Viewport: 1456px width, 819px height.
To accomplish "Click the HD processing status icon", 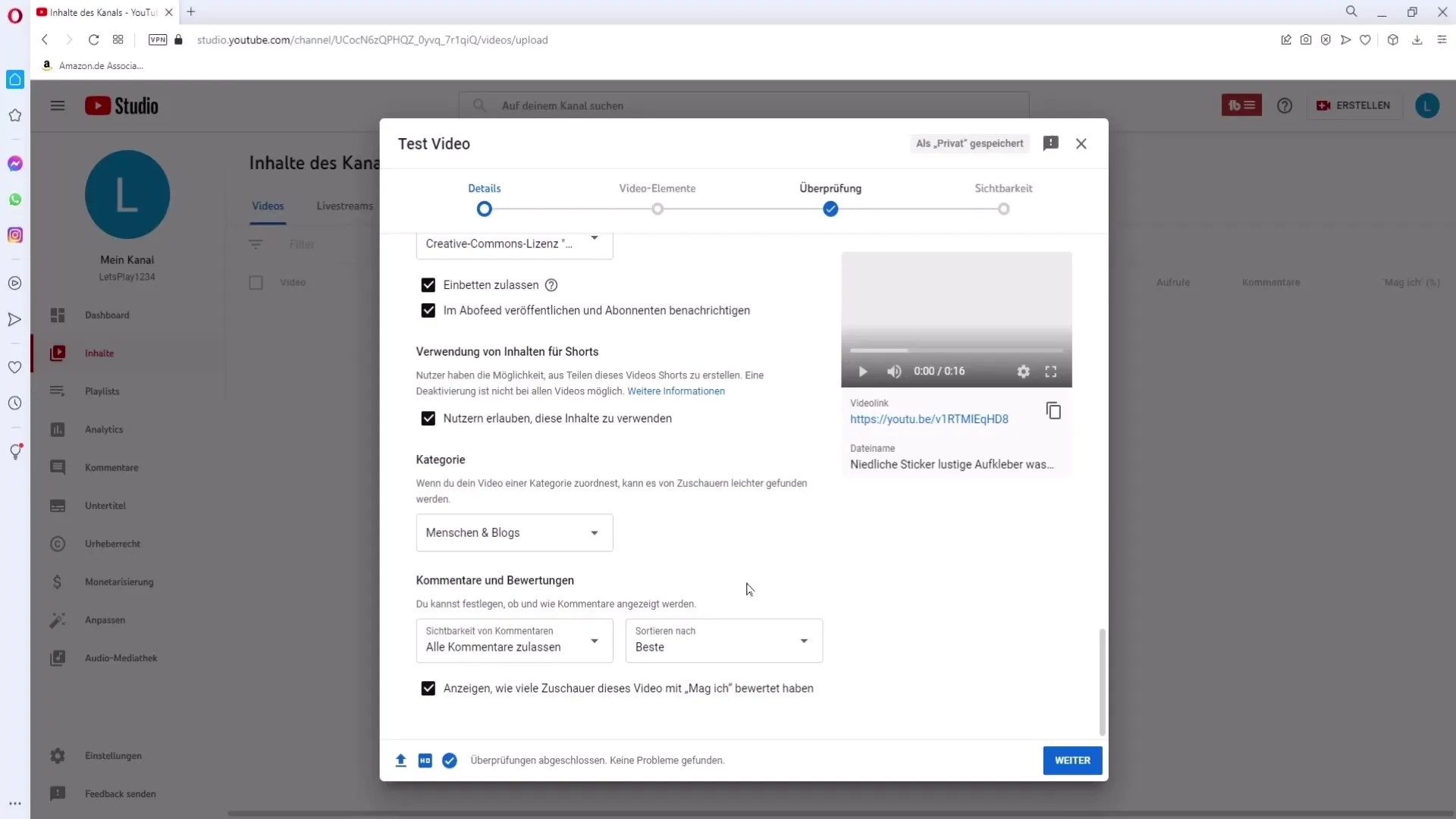I will point(425,761).
